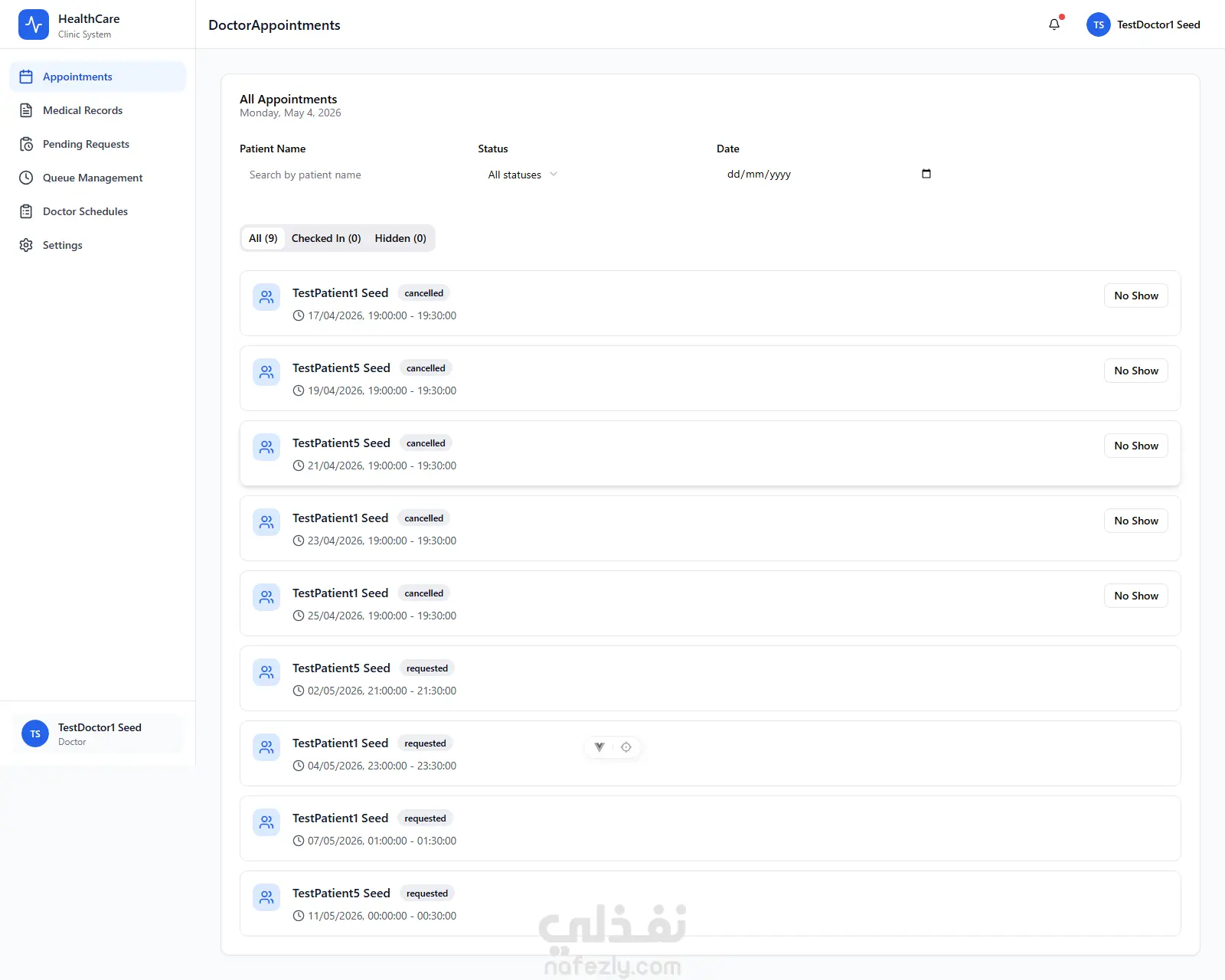Screen dimensions: 1225x980
Task: Switch to the Hidden (0) tab
Action: 400,238
